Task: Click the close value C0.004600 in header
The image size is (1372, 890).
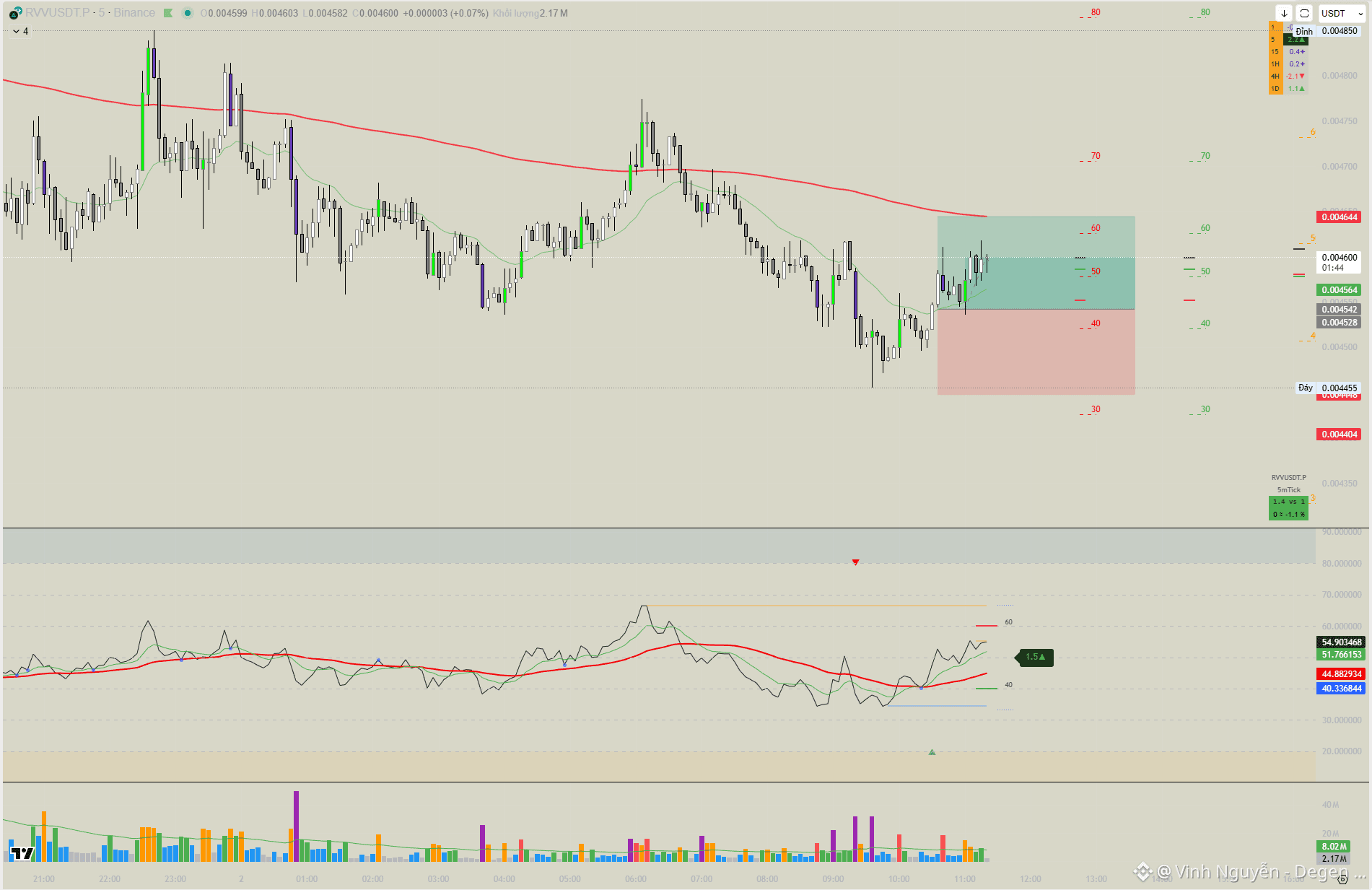Action: pyautogui.click(x=375, y=13)
